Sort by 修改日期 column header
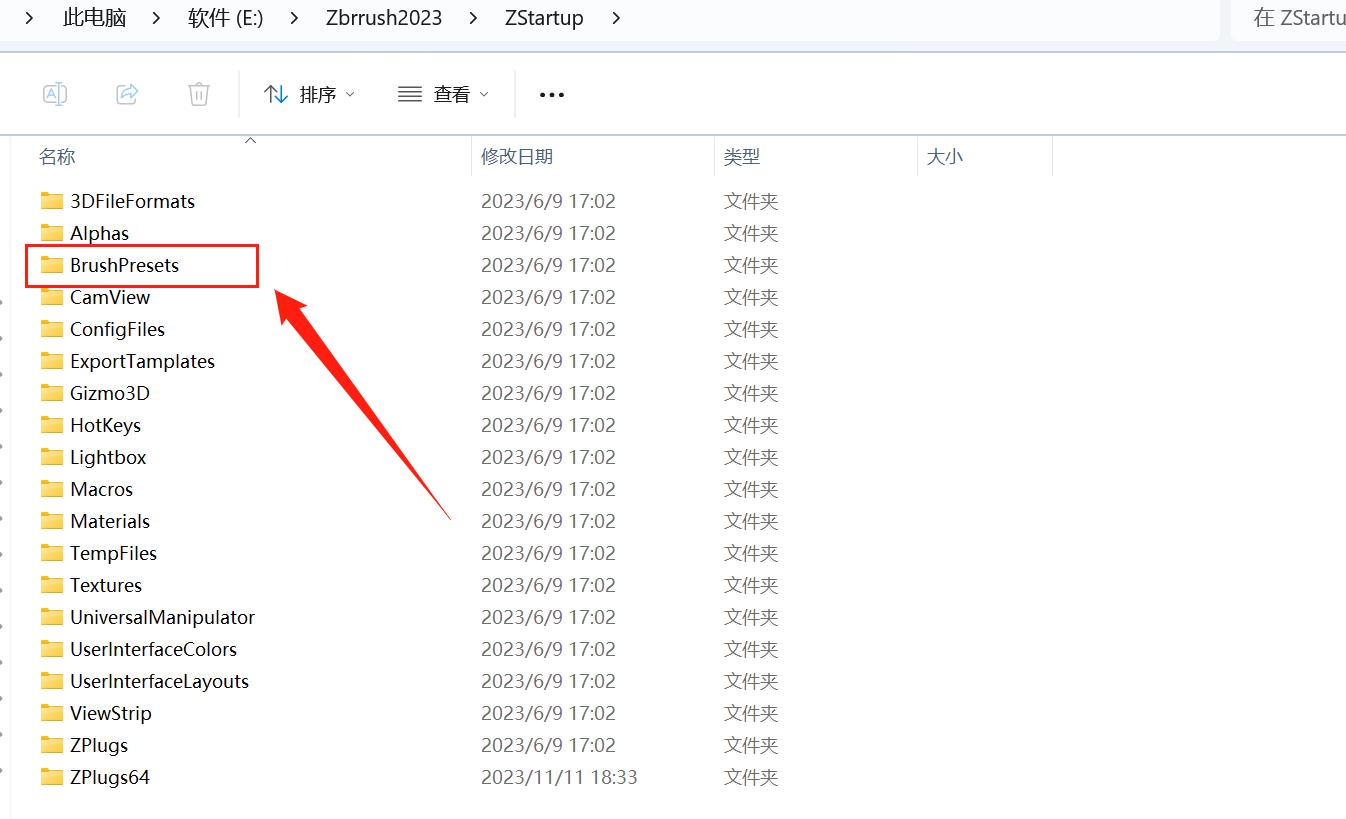 517,156
